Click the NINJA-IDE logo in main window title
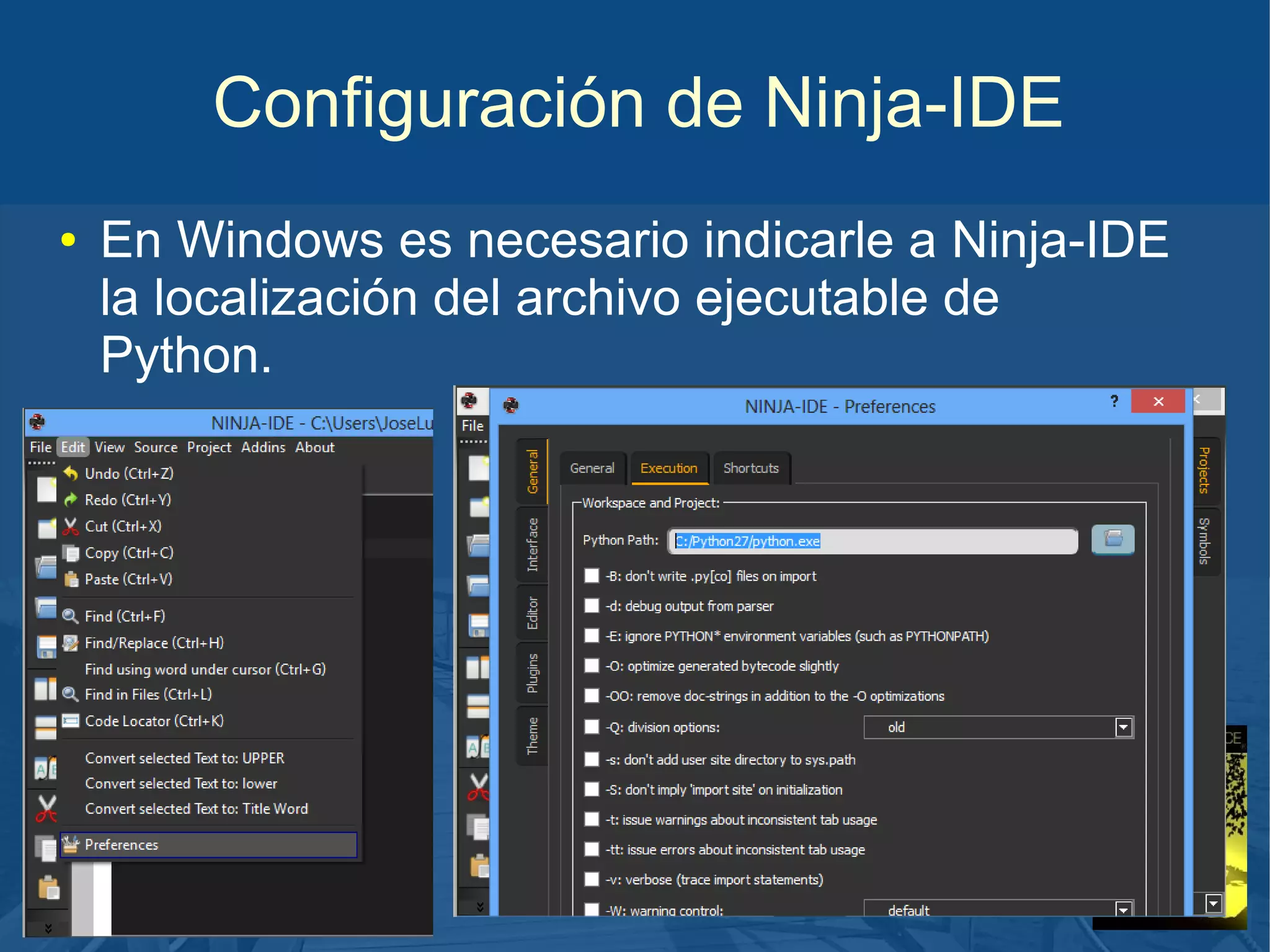This screenshot has height=952, width=1270. (x=38, y=422)
